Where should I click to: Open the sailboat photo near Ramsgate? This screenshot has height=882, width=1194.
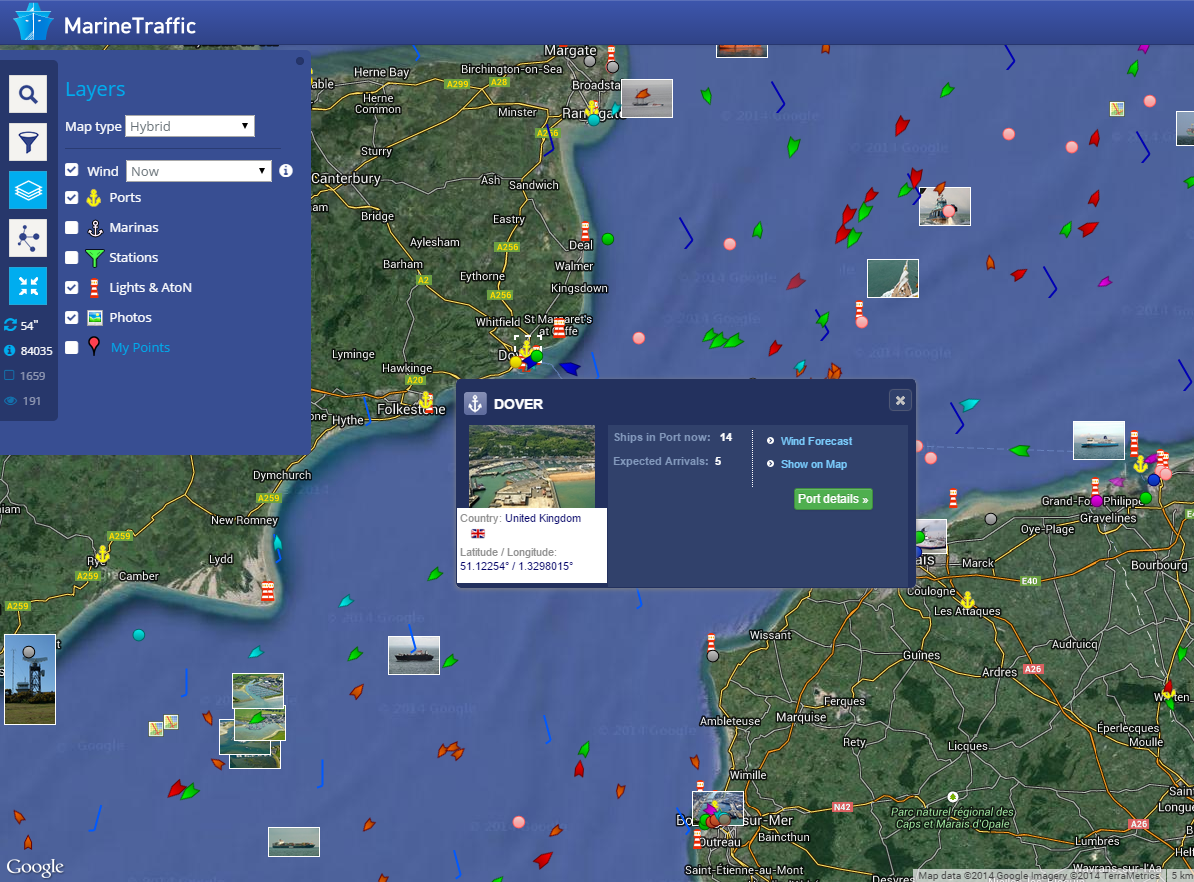(646, 98)
